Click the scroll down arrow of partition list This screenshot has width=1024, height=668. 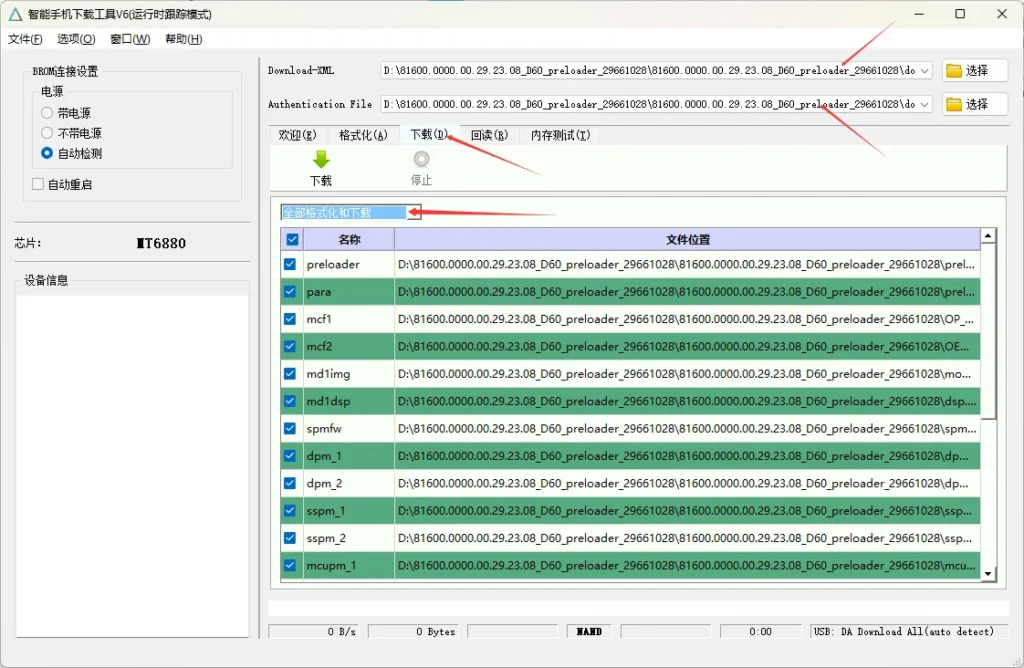[x=989, y=574]
